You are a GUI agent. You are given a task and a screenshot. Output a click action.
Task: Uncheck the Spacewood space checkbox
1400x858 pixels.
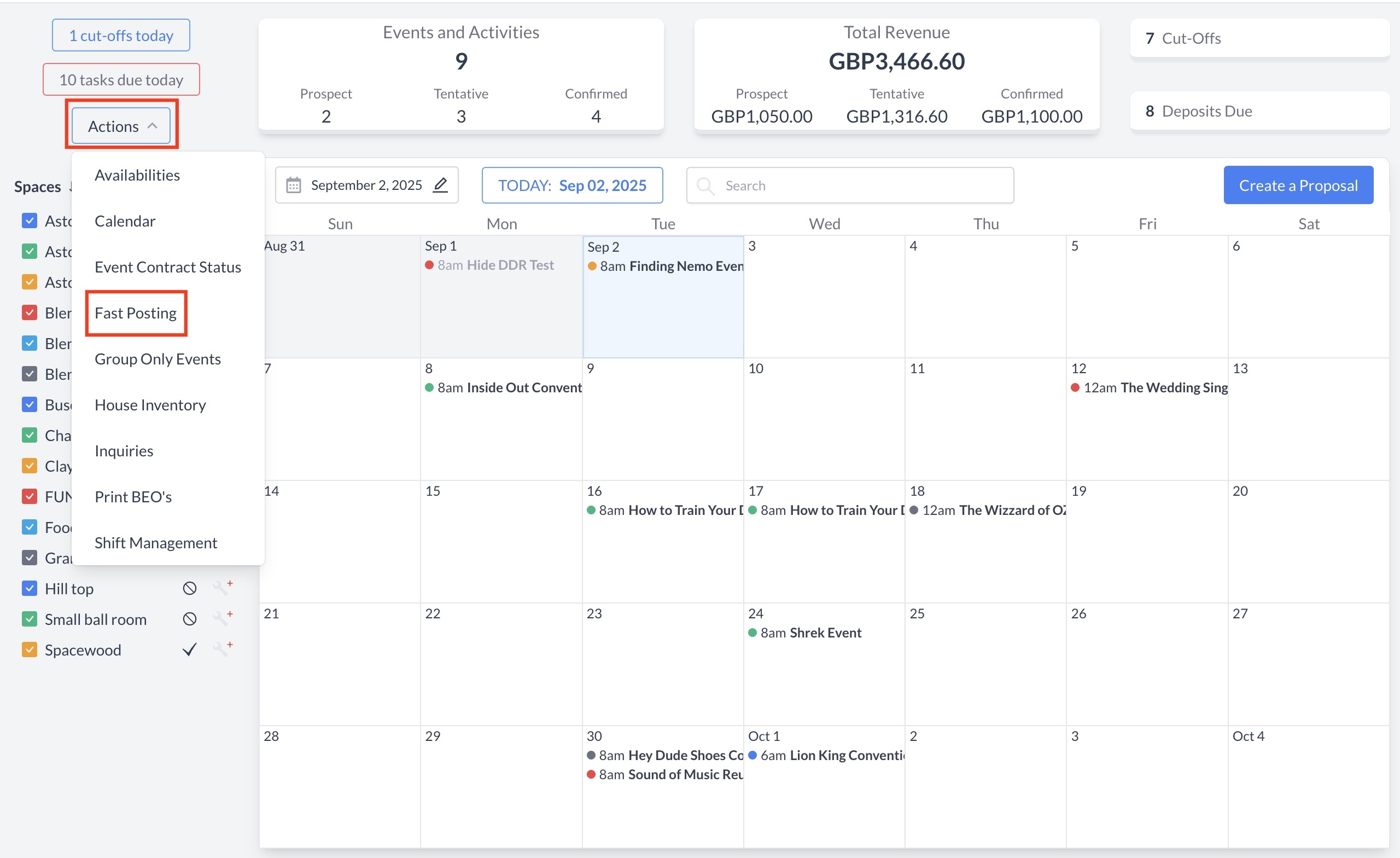tap(30, 650)
